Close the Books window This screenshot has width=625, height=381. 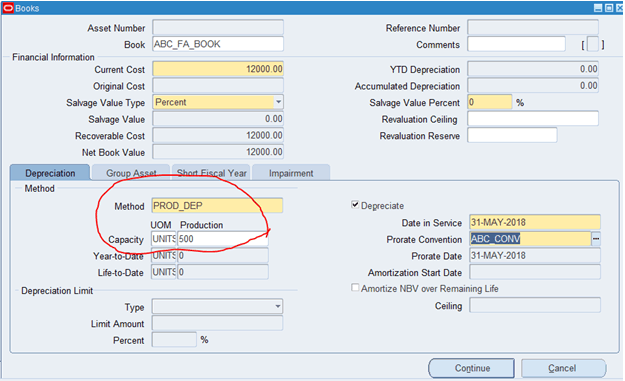coord(619,8)
